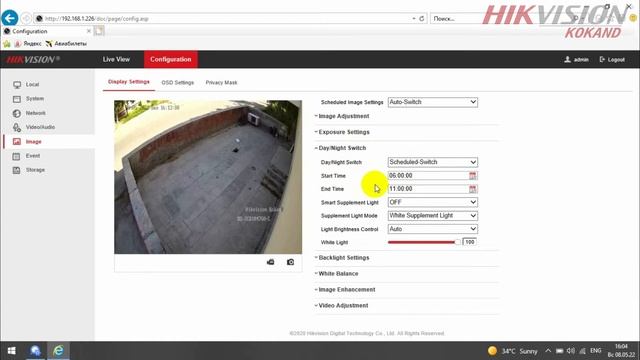Open the Light Brightness Control dropdown

pyautogui.click(x=433, y=229)
